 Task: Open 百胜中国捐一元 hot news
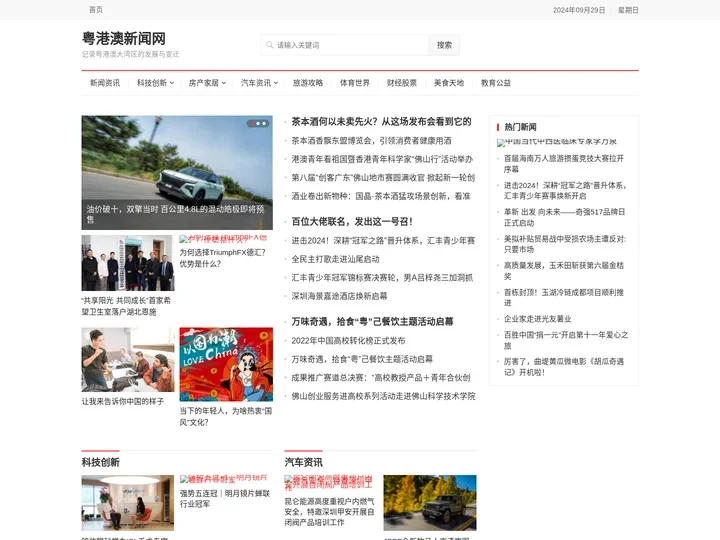(566, 340)
